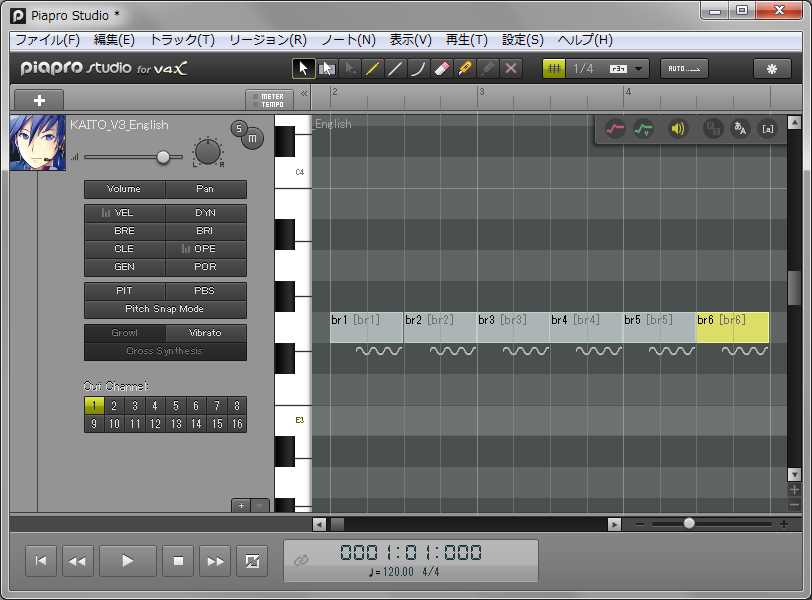Select the curve line tool

(x=418, y=69)
